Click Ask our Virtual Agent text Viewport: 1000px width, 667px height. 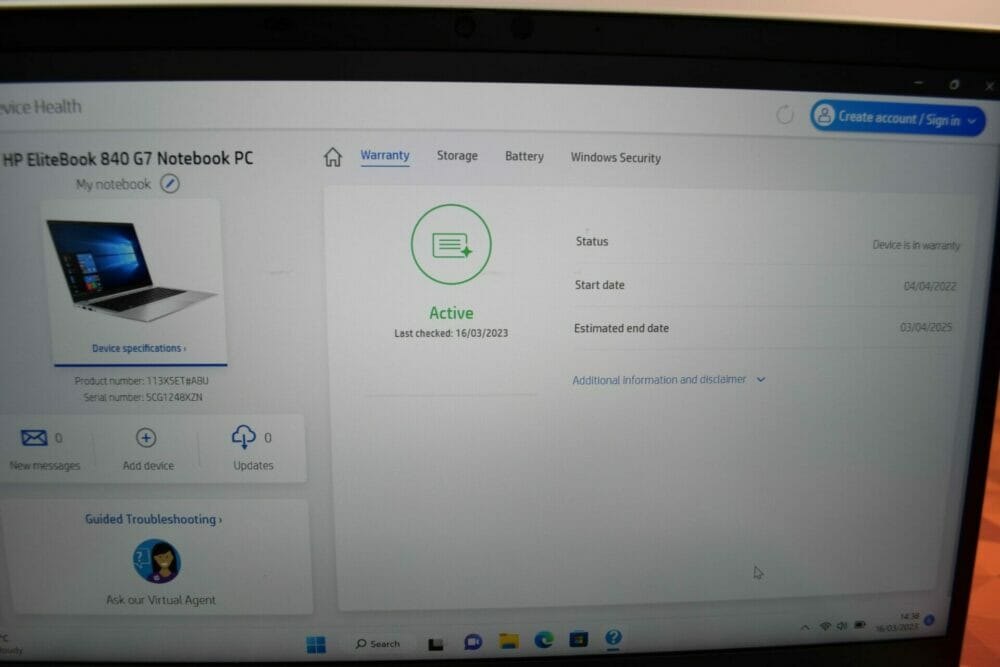point(161,599)
